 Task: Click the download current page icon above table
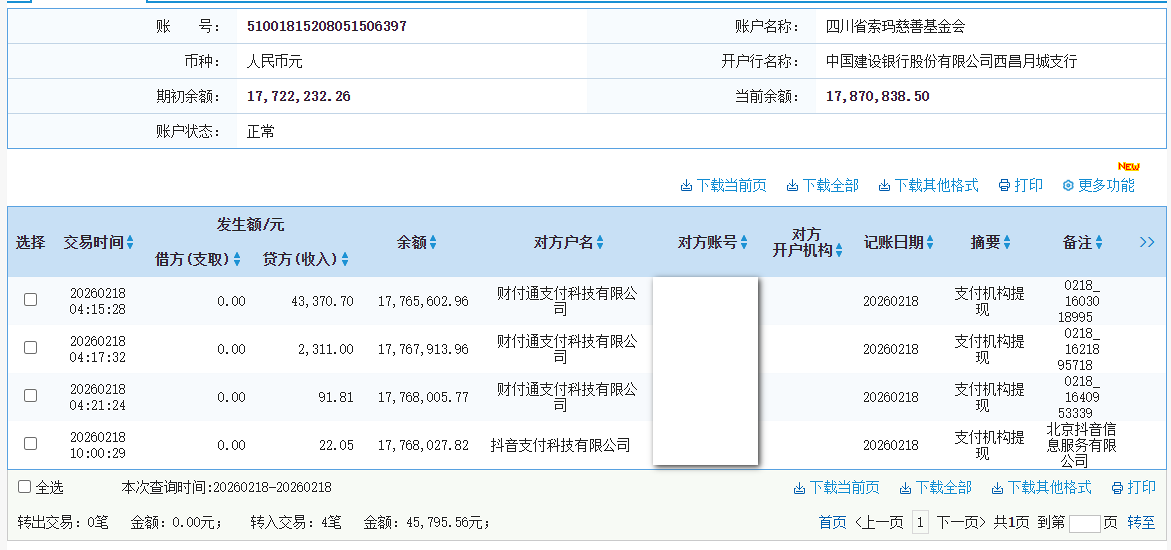pos(686,186)
